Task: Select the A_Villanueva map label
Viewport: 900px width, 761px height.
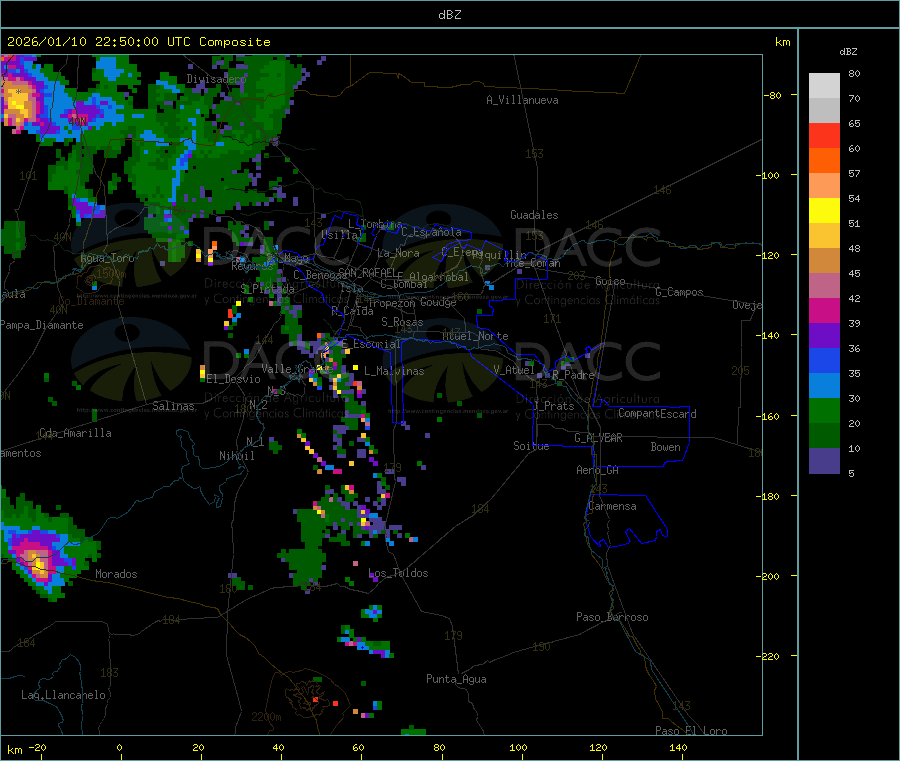Action: pos(522,100)
